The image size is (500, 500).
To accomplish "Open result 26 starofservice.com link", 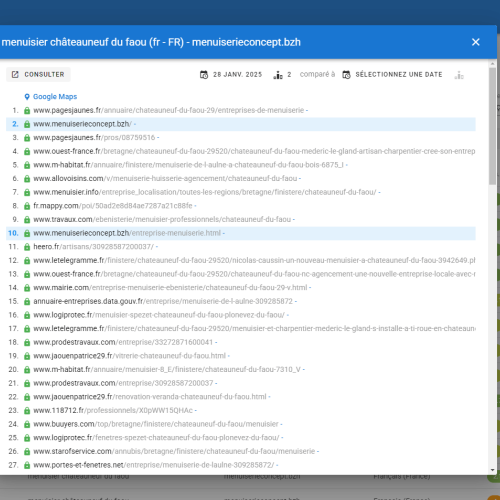I will click(174, 451).
